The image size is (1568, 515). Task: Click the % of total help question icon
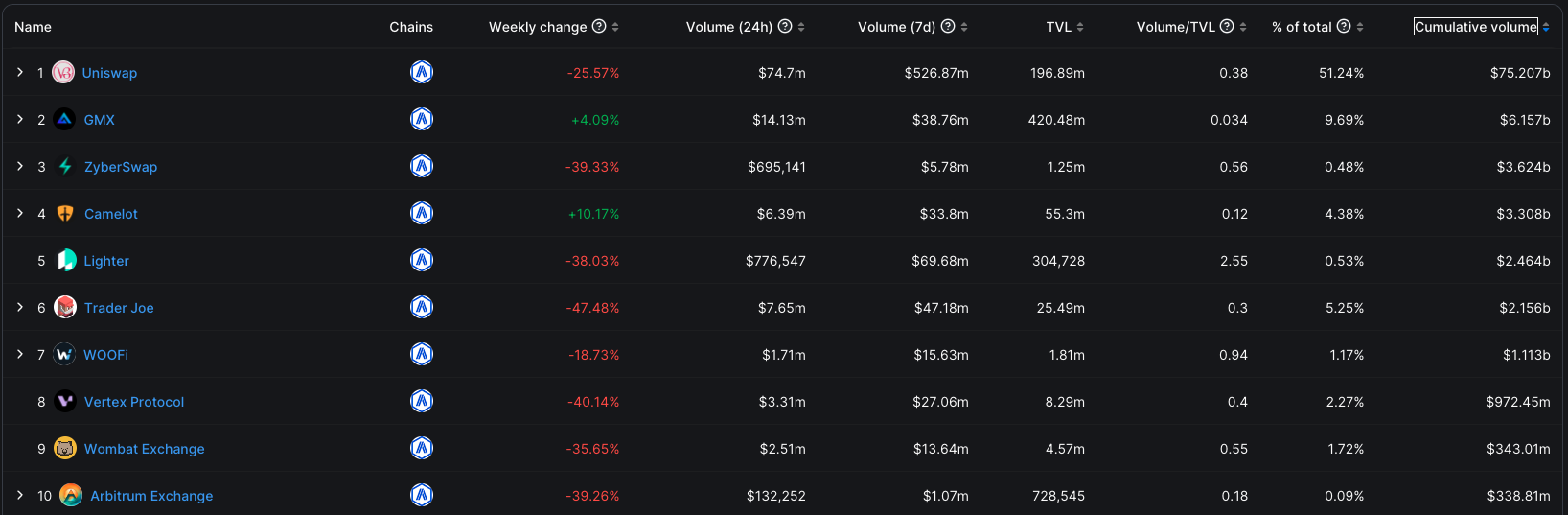click(1344, 26)
